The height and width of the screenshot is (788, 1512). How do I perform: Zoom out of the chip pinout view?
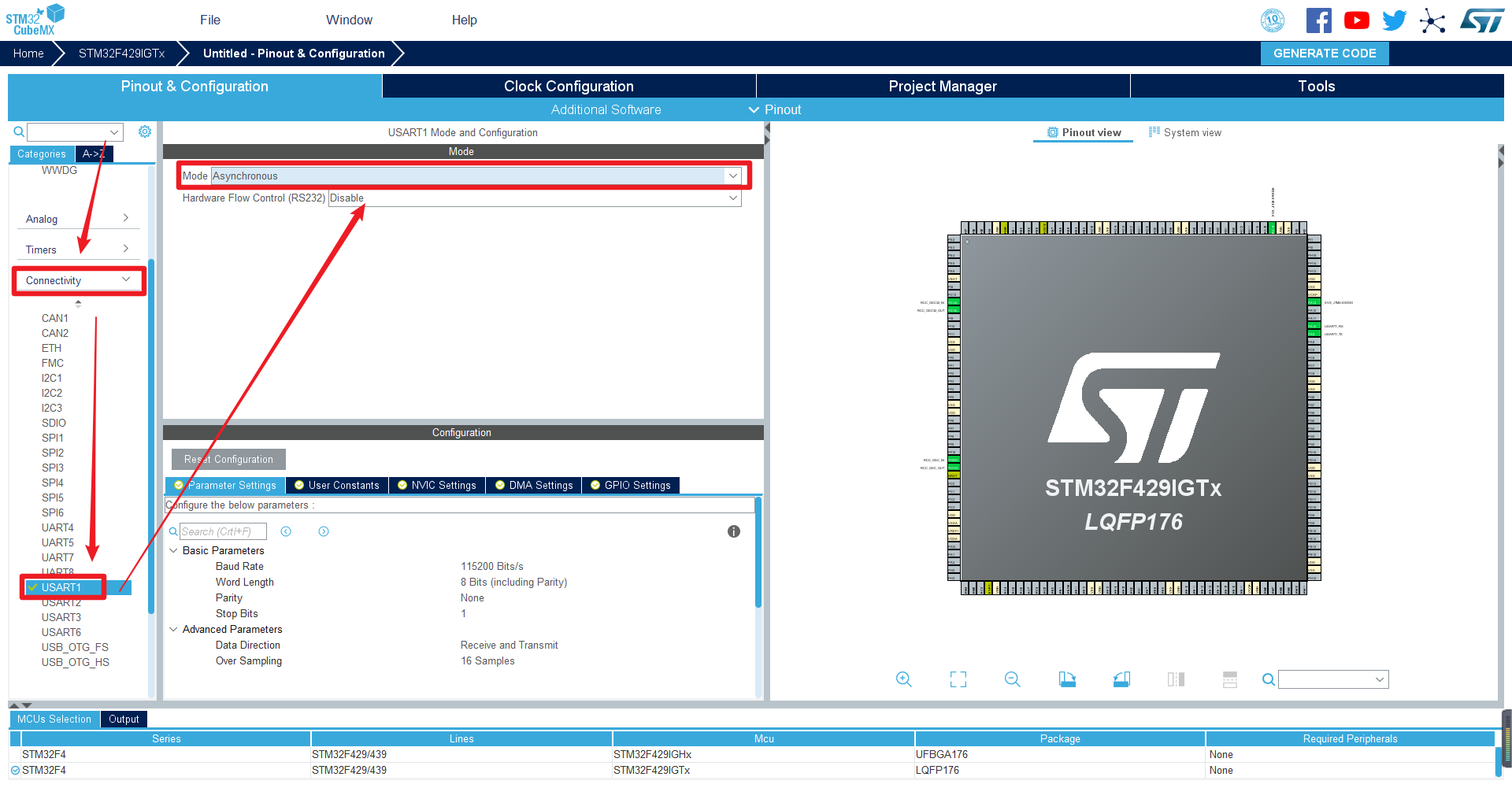tap(1012, 679)
